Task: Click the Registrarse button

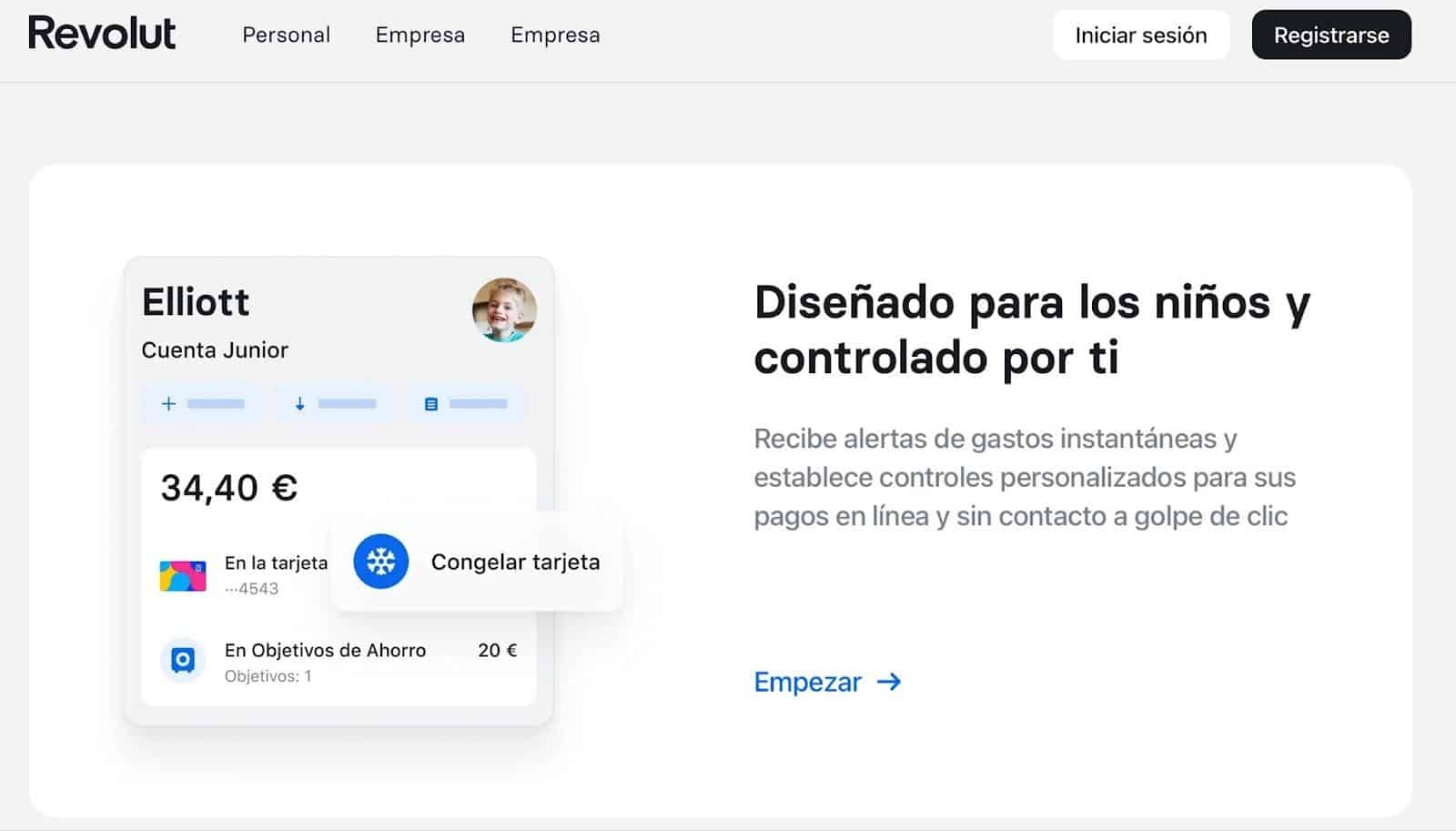Action: point(1331,35)
